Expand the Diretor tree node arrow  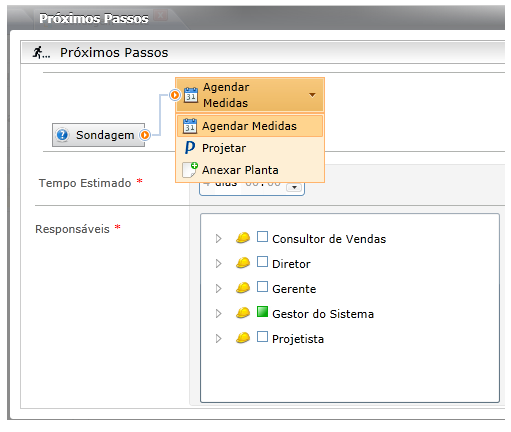click(x=218, y=263)
